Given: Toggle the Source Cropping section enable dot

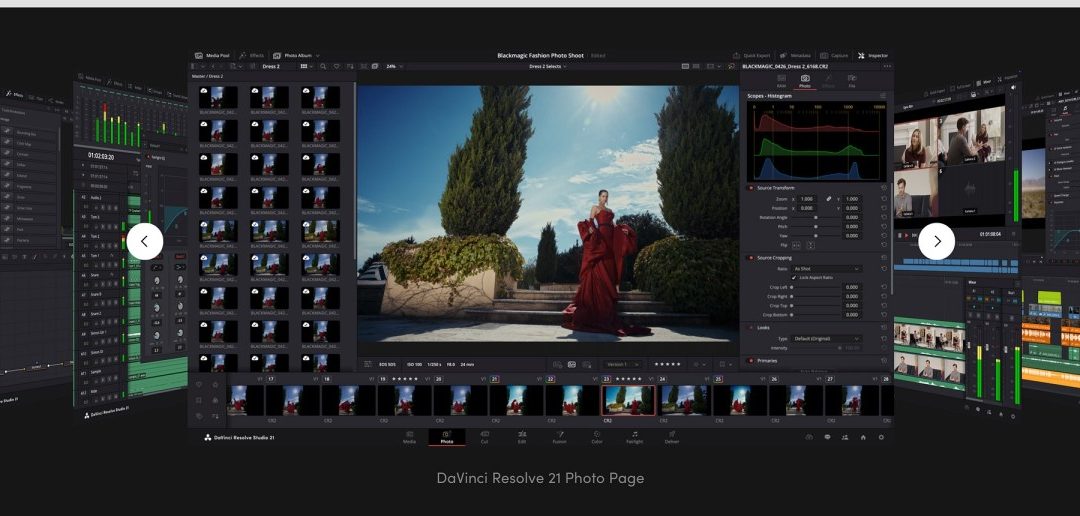Looking at the screenshot, I should [751, 258].
